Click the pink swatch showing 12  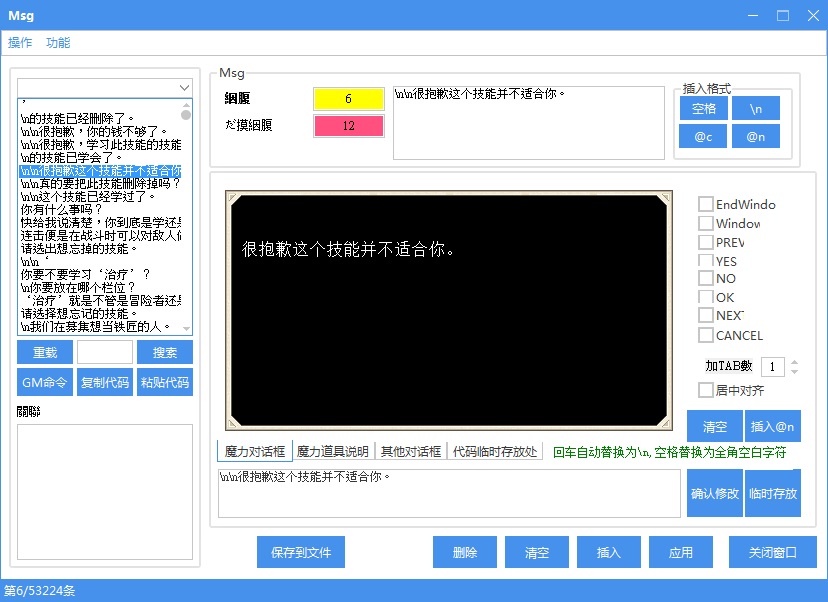349,126
